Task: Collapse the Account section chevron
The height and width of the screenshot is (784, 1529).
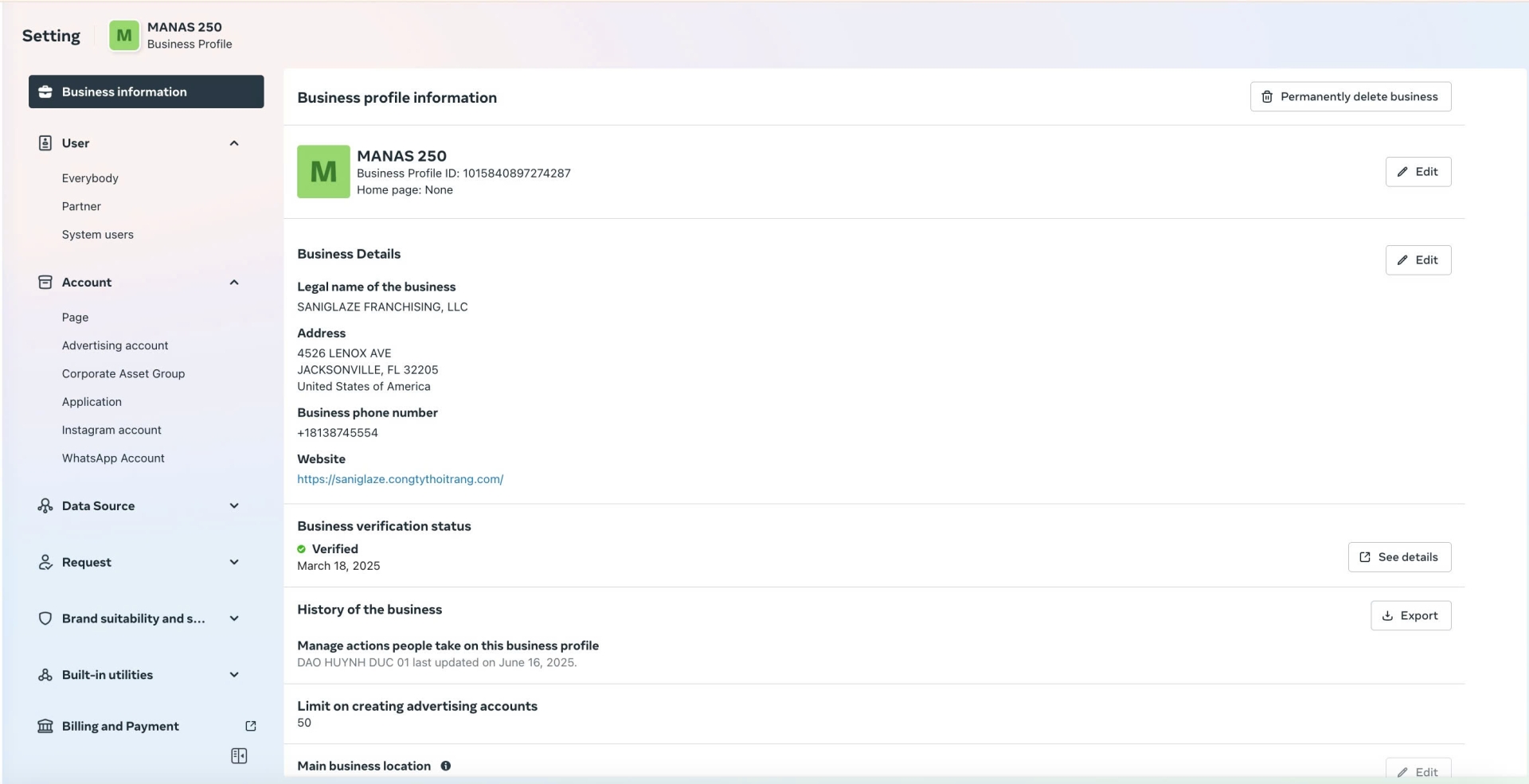Action: tap(234, 283)
